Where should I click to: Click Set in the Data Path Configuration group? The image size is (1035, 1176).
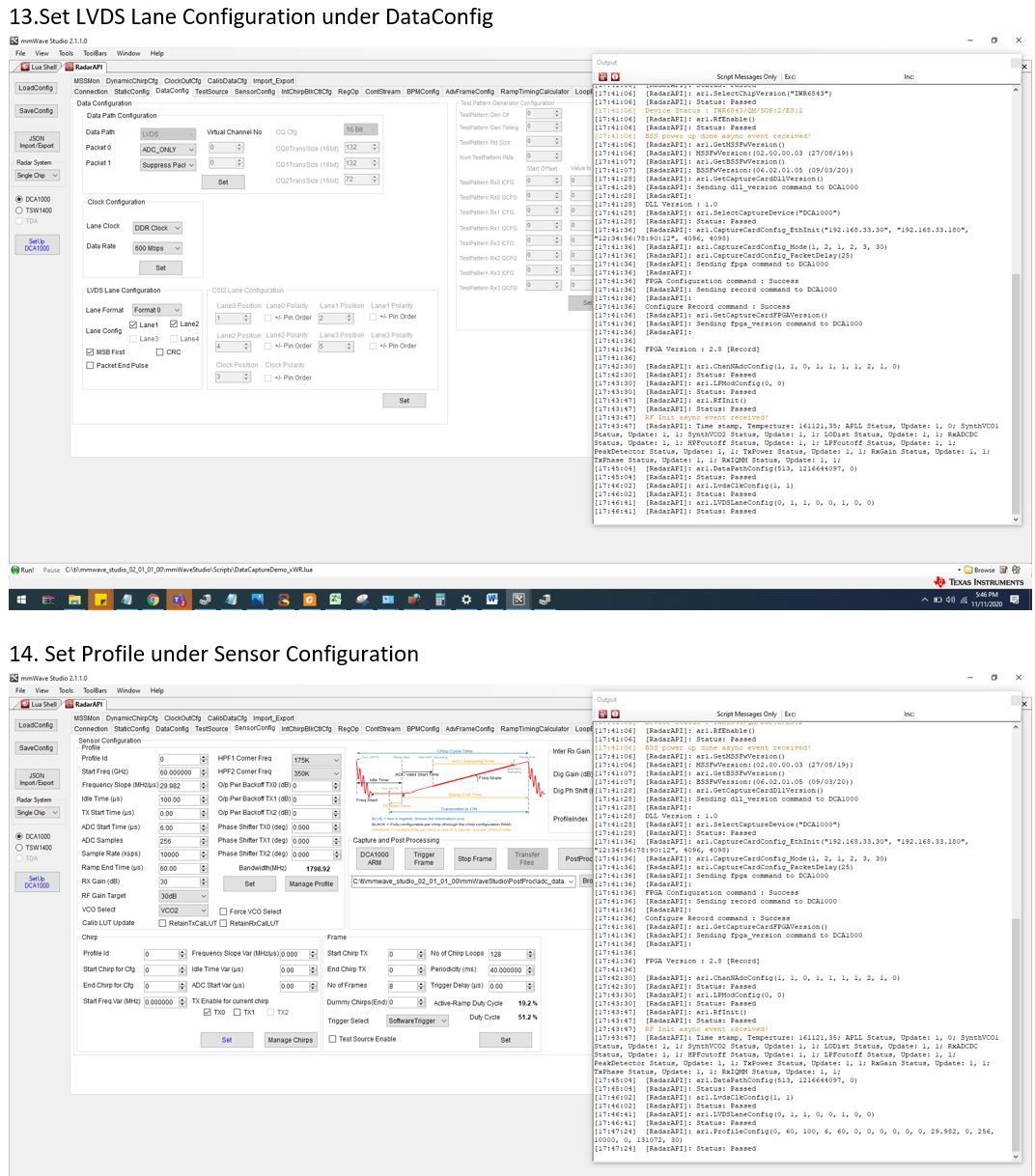pos(223,182)
